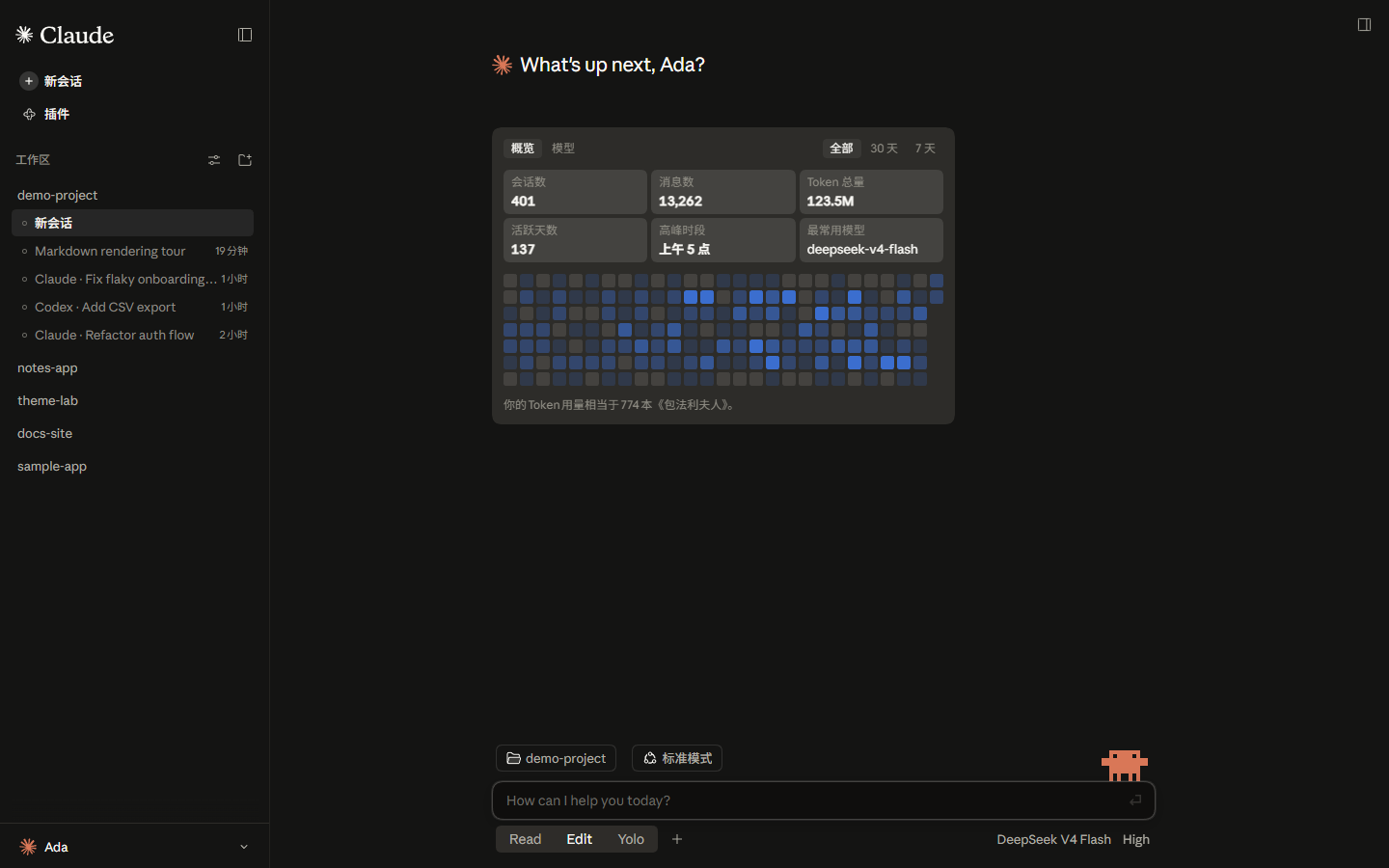This screenshot has height=868, width=1389.
Task: Change the High effort level
Action: pyautogui.click(x=1135, y=839)
